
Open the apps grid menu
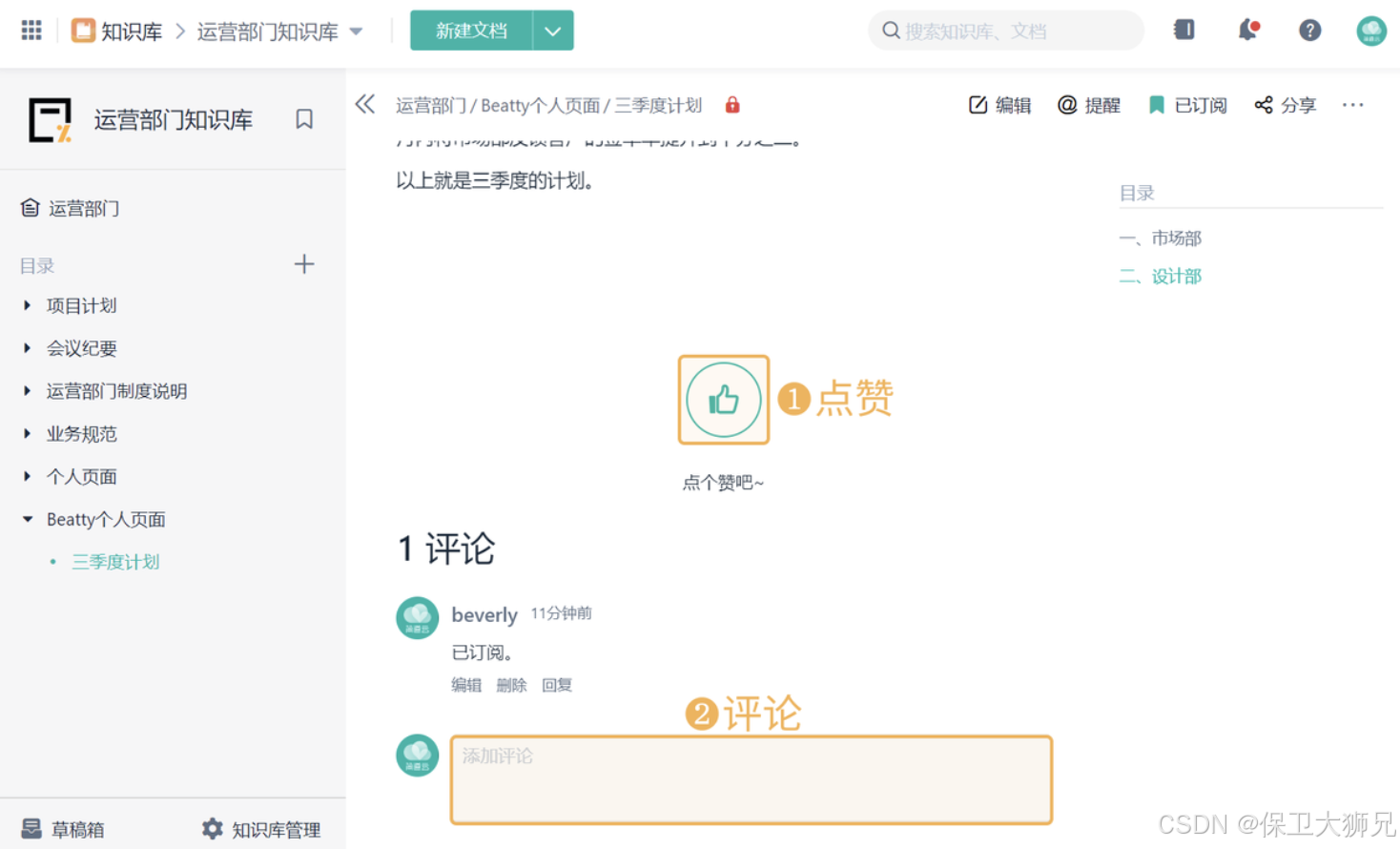pos(31,30)
